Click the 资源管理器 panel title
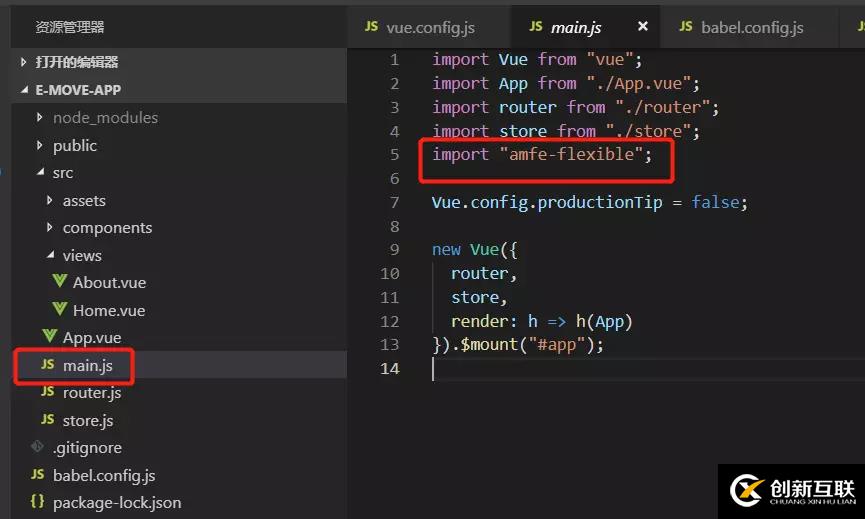Screen dimensions: 865x519 [x=70, y=27]
